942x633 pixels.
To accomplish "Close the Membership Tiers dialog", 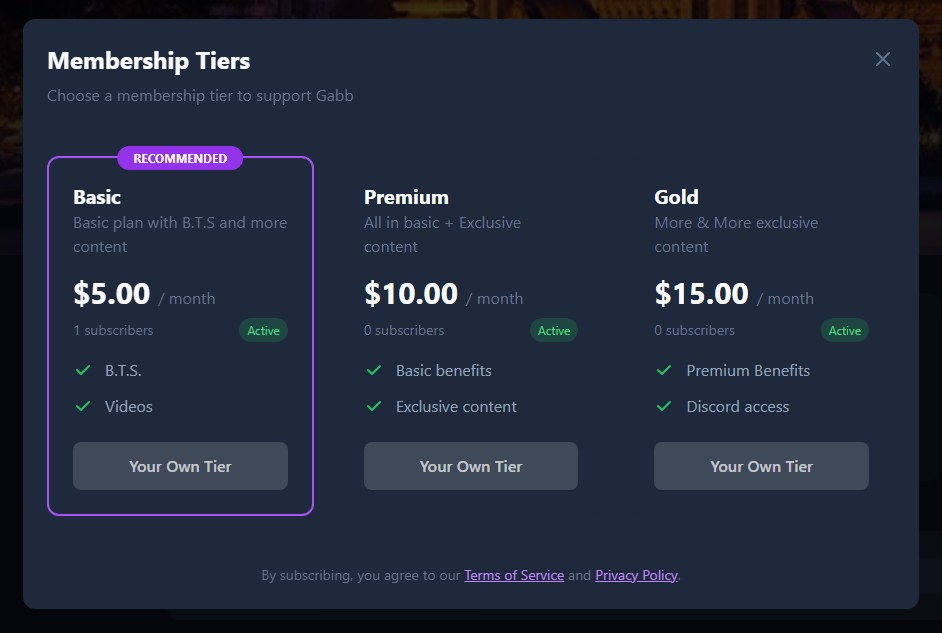I will (882, 59).
